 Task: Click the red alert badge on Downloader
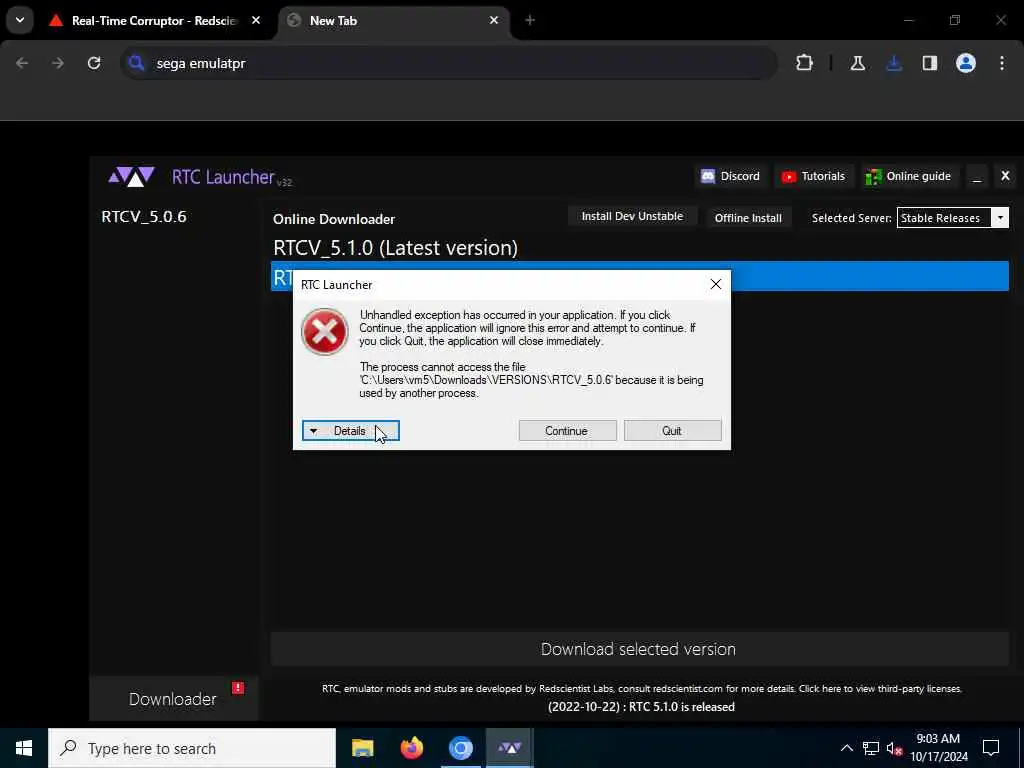click(x=238, y=688)
